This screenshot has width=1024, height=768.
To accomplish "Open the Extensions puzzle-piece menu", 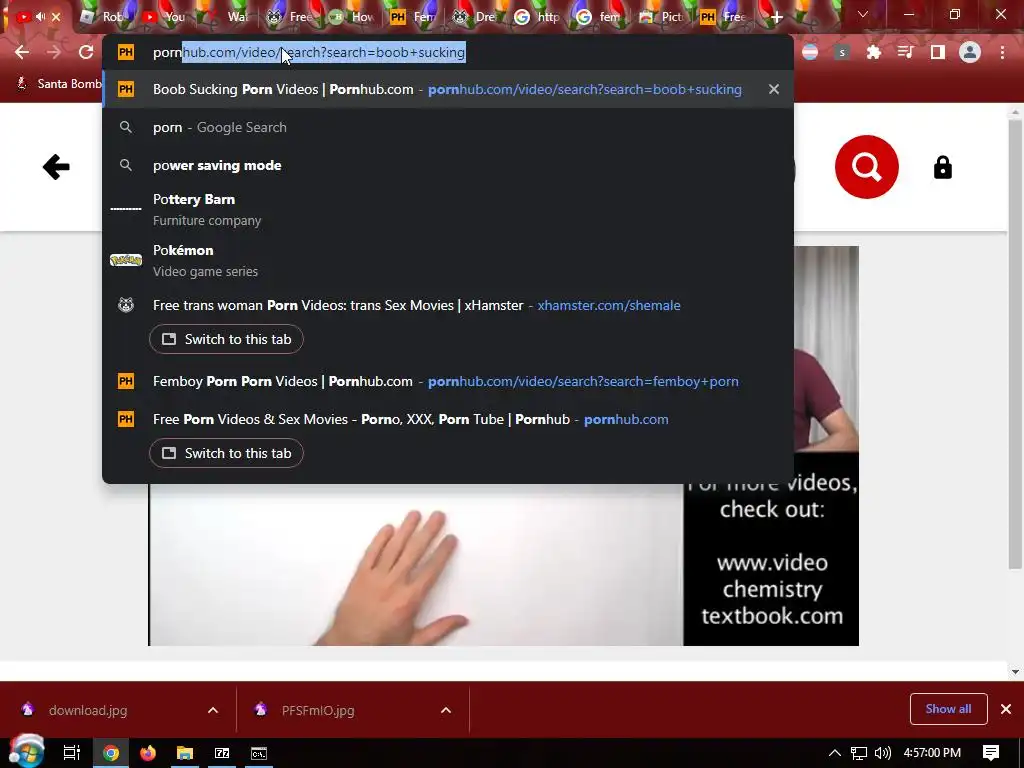I will [873, 52].
